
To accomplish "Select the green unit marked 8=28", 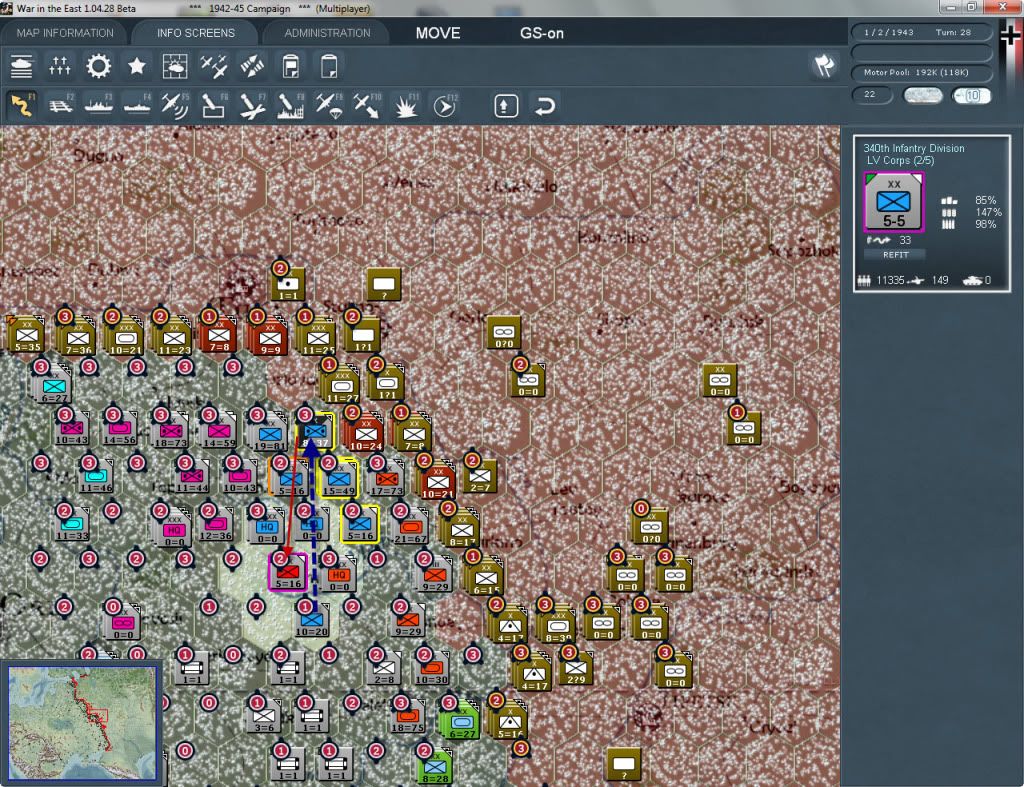I will point(436,768).
